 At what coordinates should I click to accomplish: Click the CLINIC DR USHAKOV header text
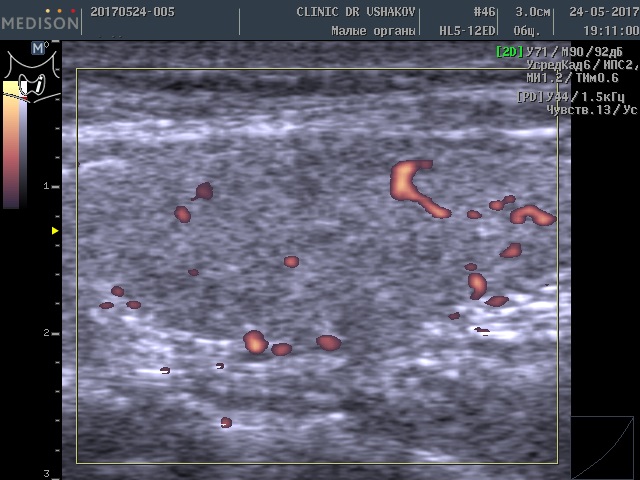357,12
